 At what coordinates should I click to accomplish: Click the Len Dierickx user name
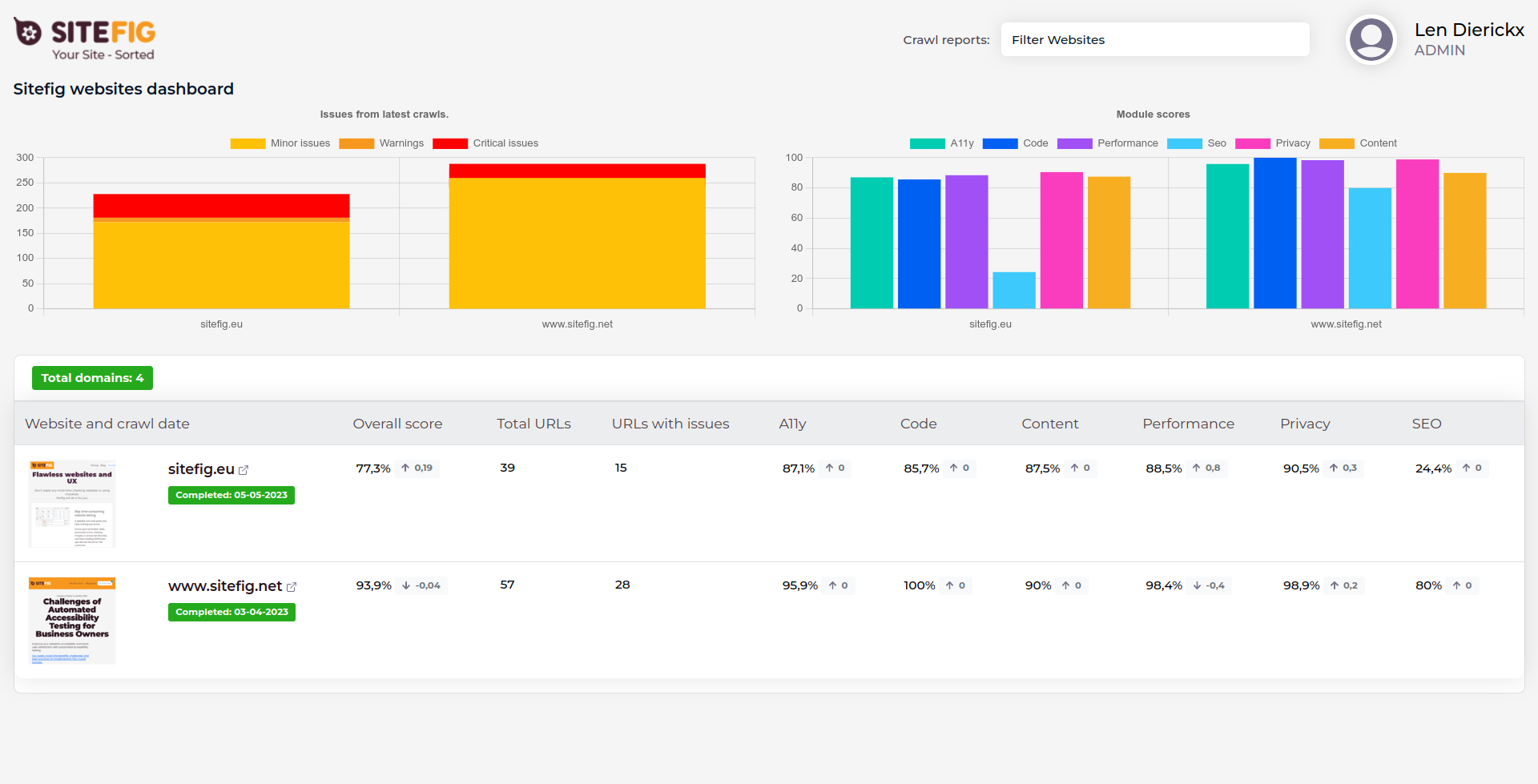1469,30
